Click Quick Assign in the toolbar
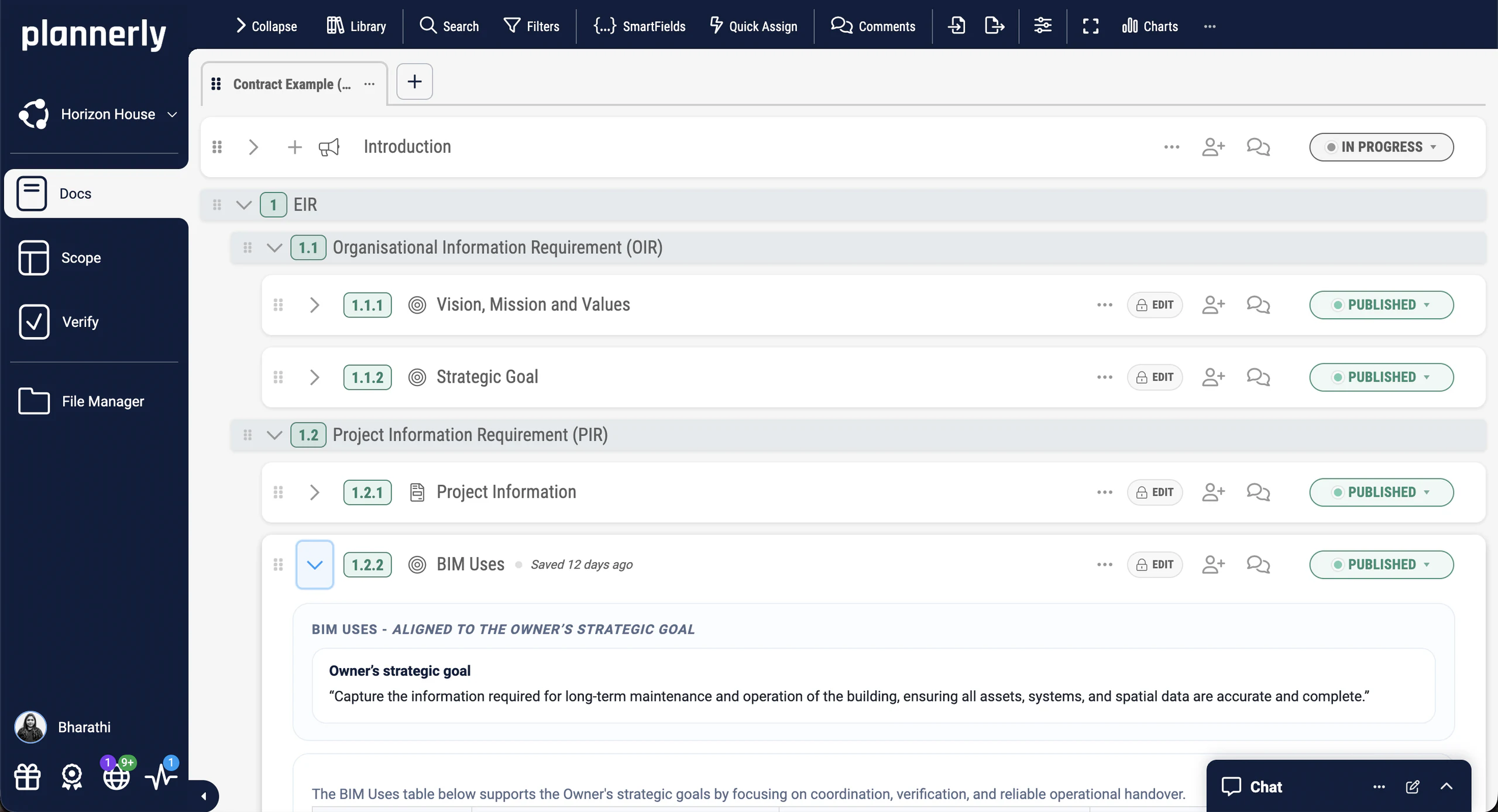Viewport: 1498px width, 812px height. point(753,26)
